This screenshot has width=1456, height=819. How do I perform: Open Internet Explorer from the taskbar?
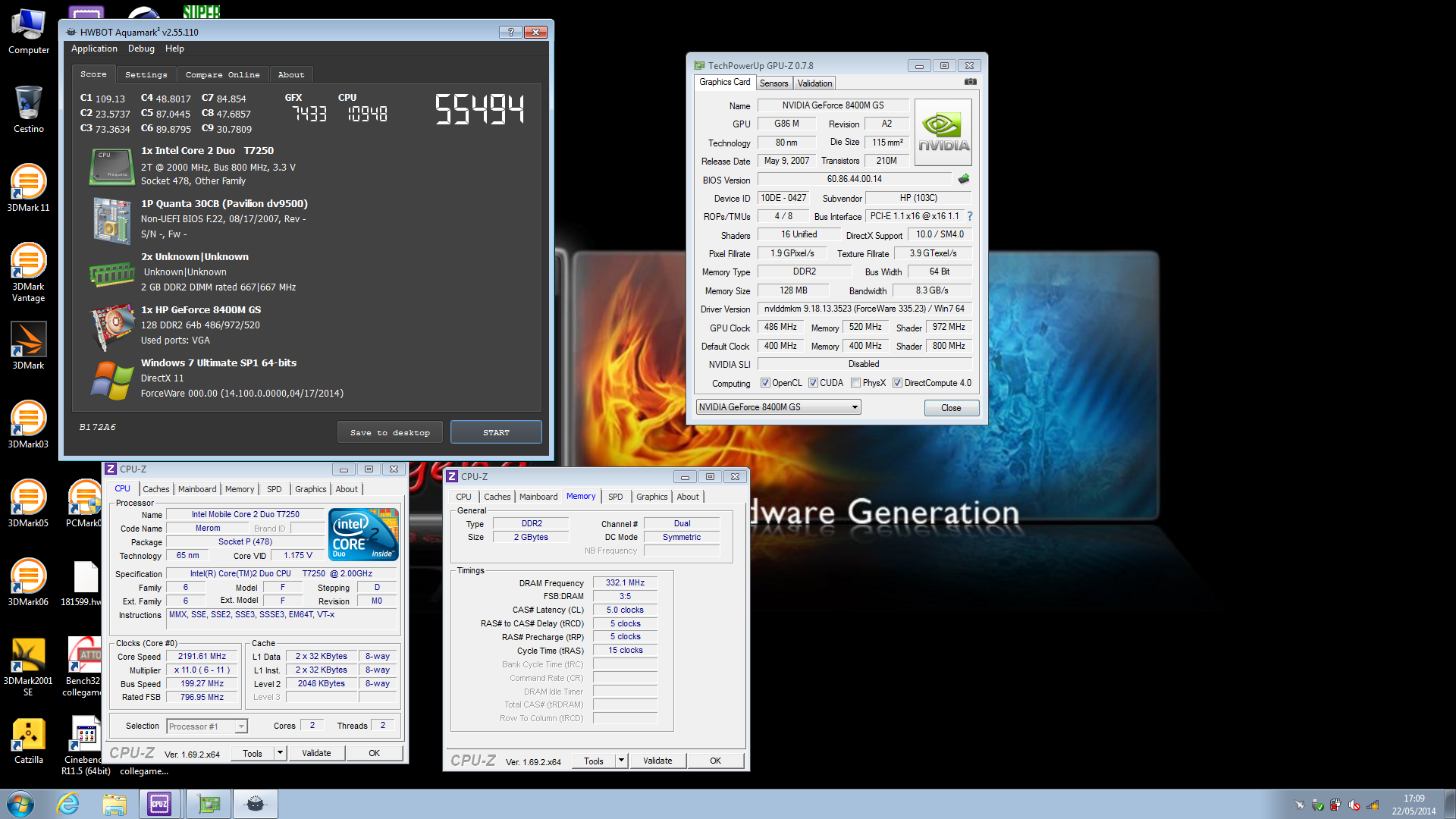click(x=67, y=804)
